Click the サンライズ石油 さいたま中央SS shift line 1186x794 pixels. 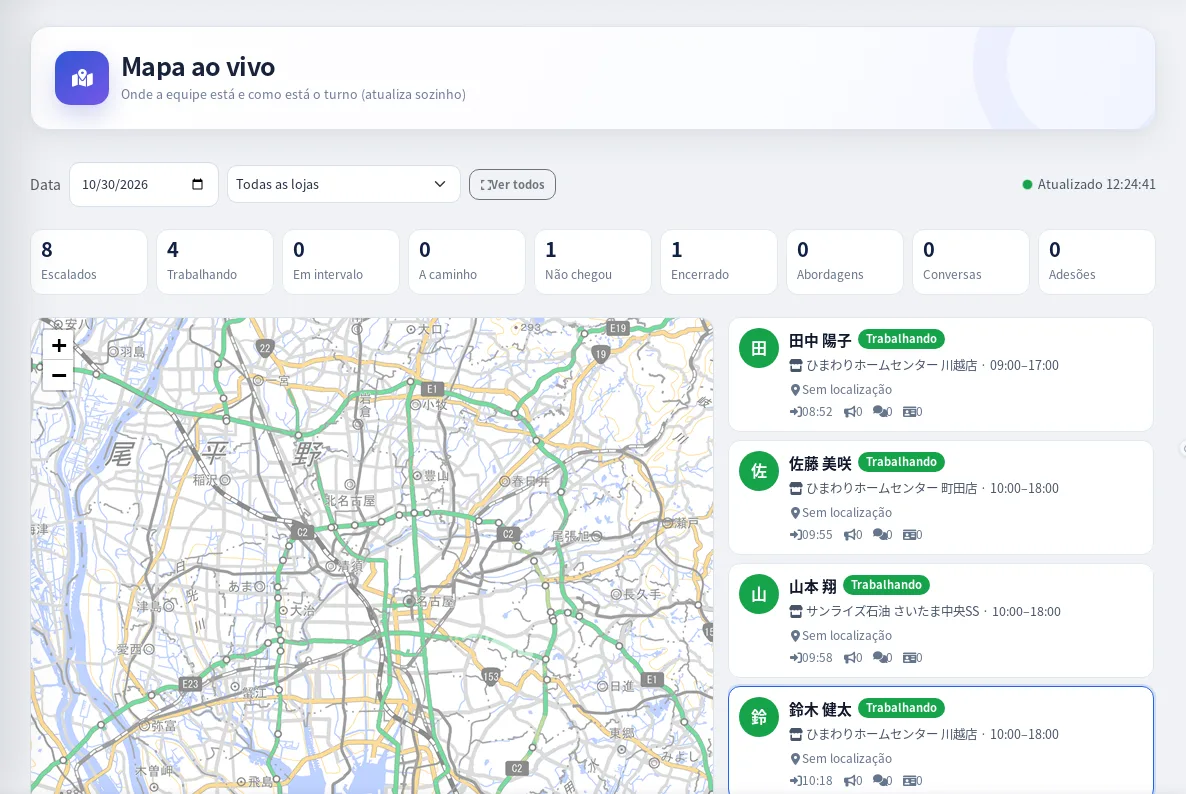[925, 612]
